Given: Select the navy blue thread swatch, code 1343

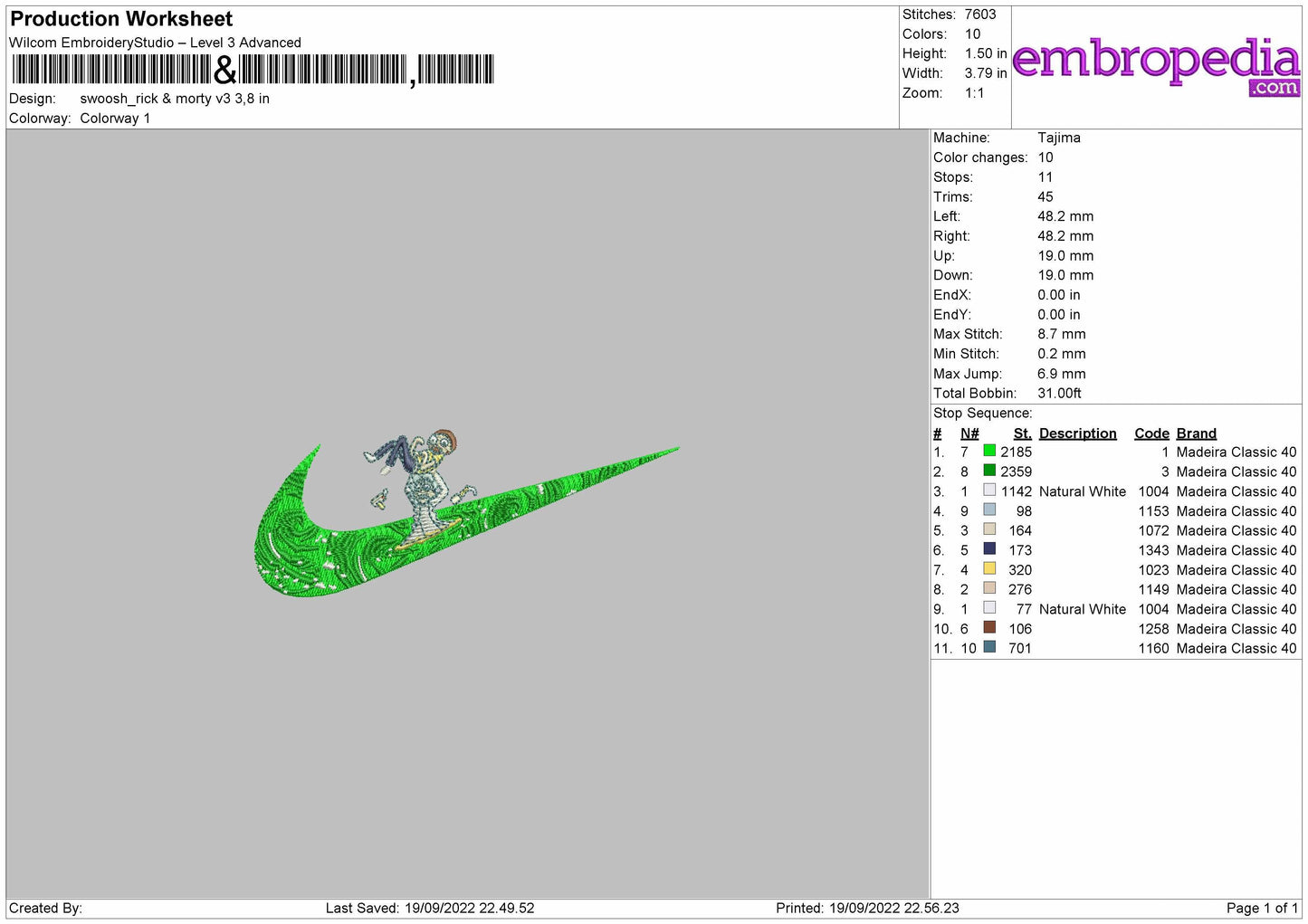Looking at the screenshot, I should (989, 549).
